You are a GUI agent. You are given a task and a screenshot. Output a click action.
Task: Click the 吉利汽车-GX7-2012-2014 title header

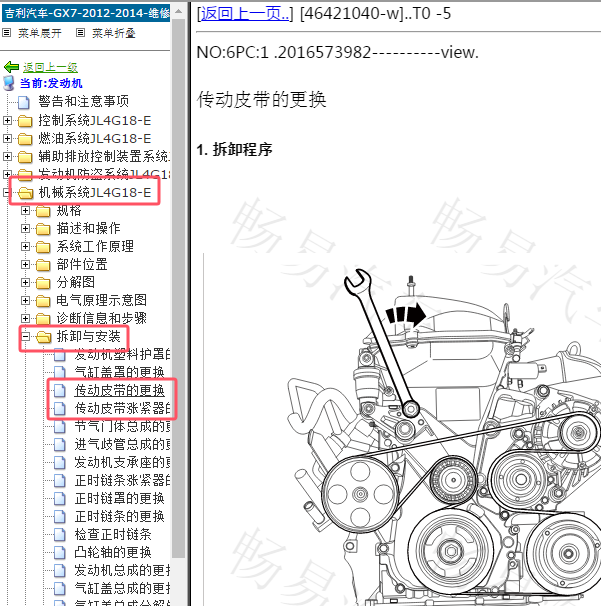pos(86,13)
